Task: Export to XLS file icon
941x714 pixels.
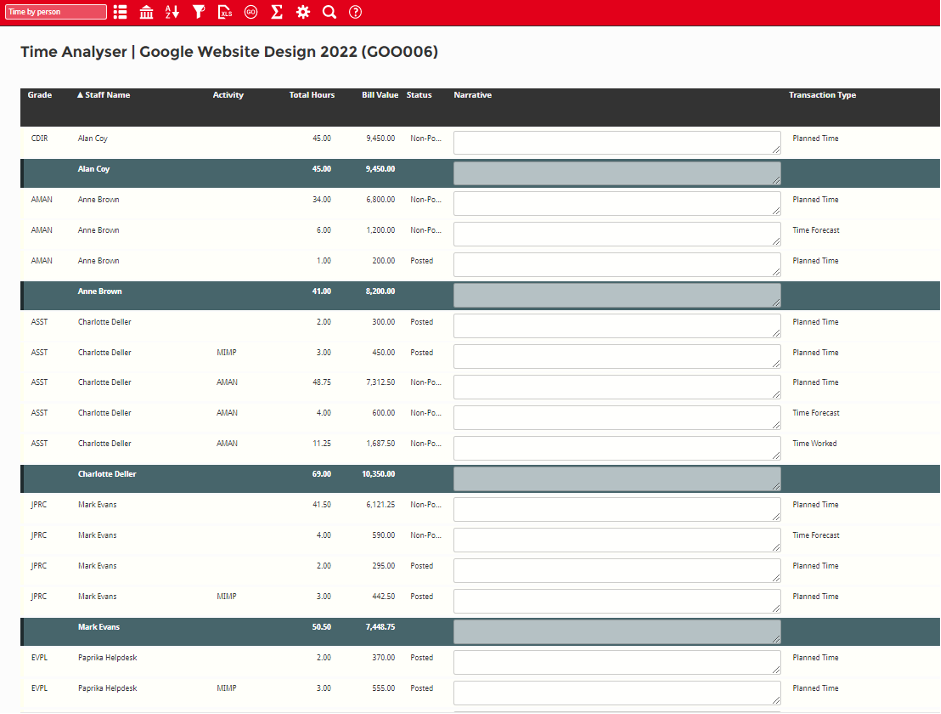Action: [x=225, y=12]
